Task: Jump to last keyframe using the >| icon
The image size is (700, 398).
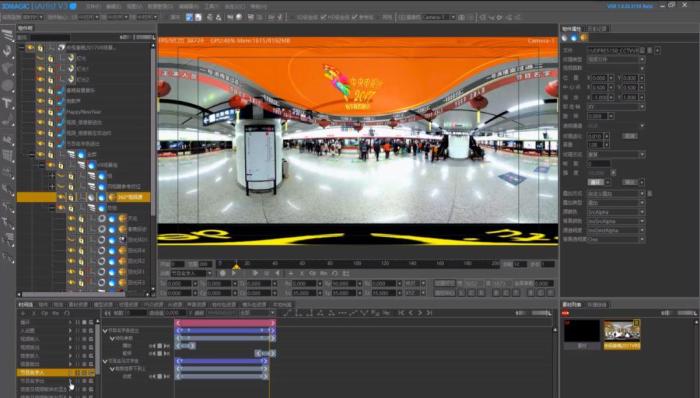Action: [429, 313]
